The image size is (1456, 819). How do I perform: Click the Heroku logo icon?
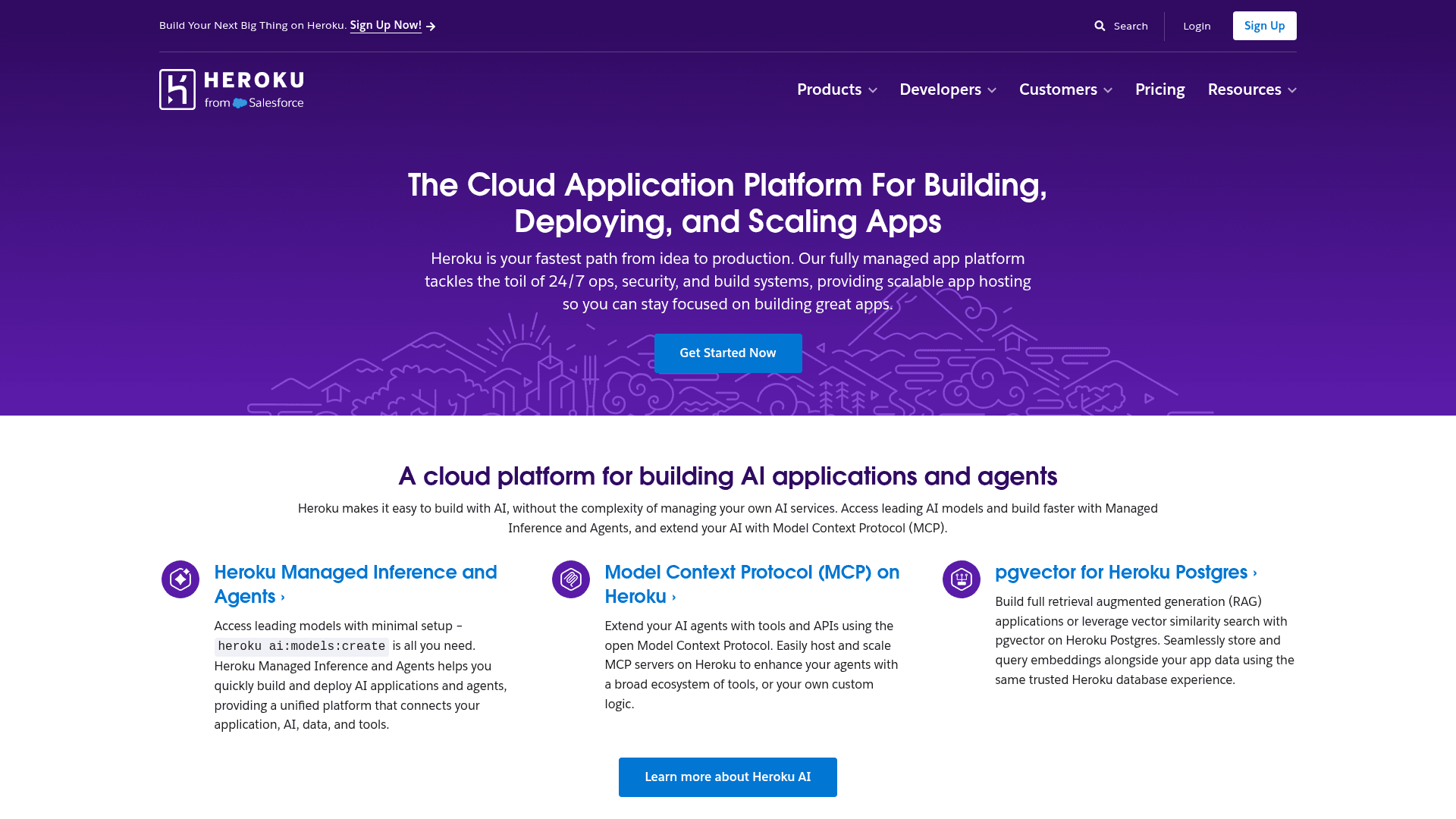177,89
